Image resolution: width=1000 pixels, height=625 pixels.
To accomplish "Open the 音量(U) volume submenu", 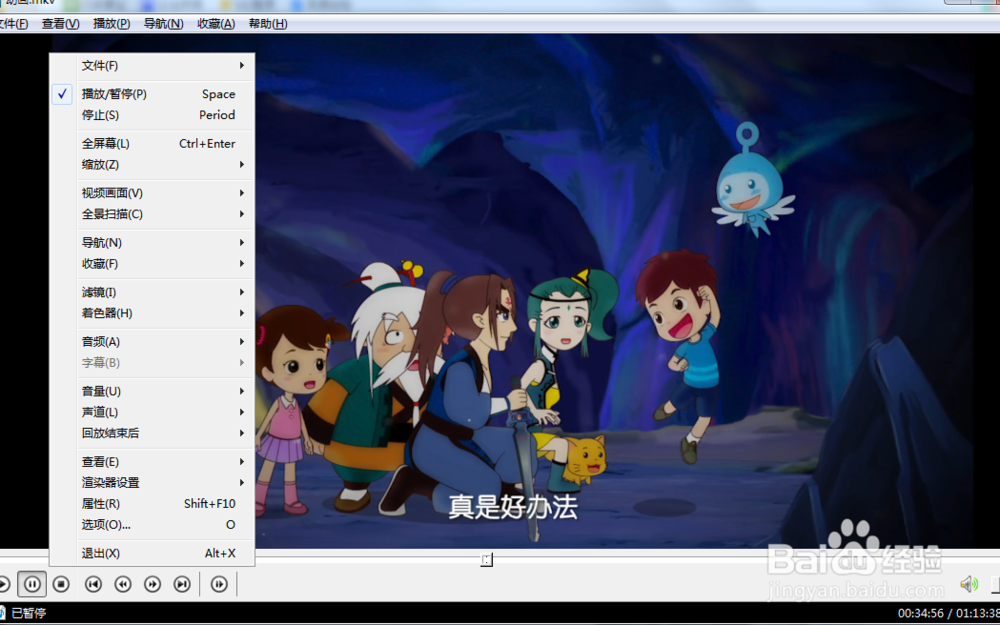I will (152, 391).
